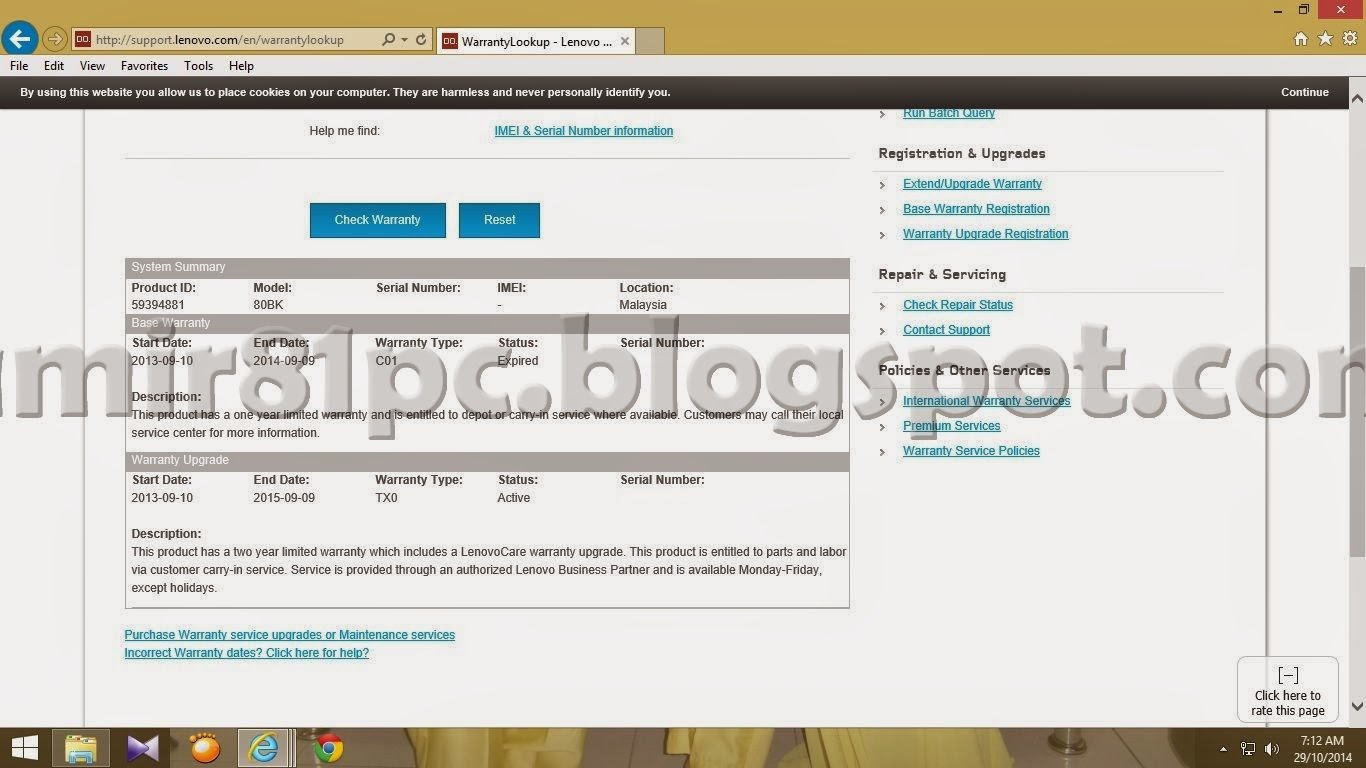Select the WarrantyLookup - Lenovo tab
Image resolution: width=1366 pixels, height=768 pixels.
point(536,41)
